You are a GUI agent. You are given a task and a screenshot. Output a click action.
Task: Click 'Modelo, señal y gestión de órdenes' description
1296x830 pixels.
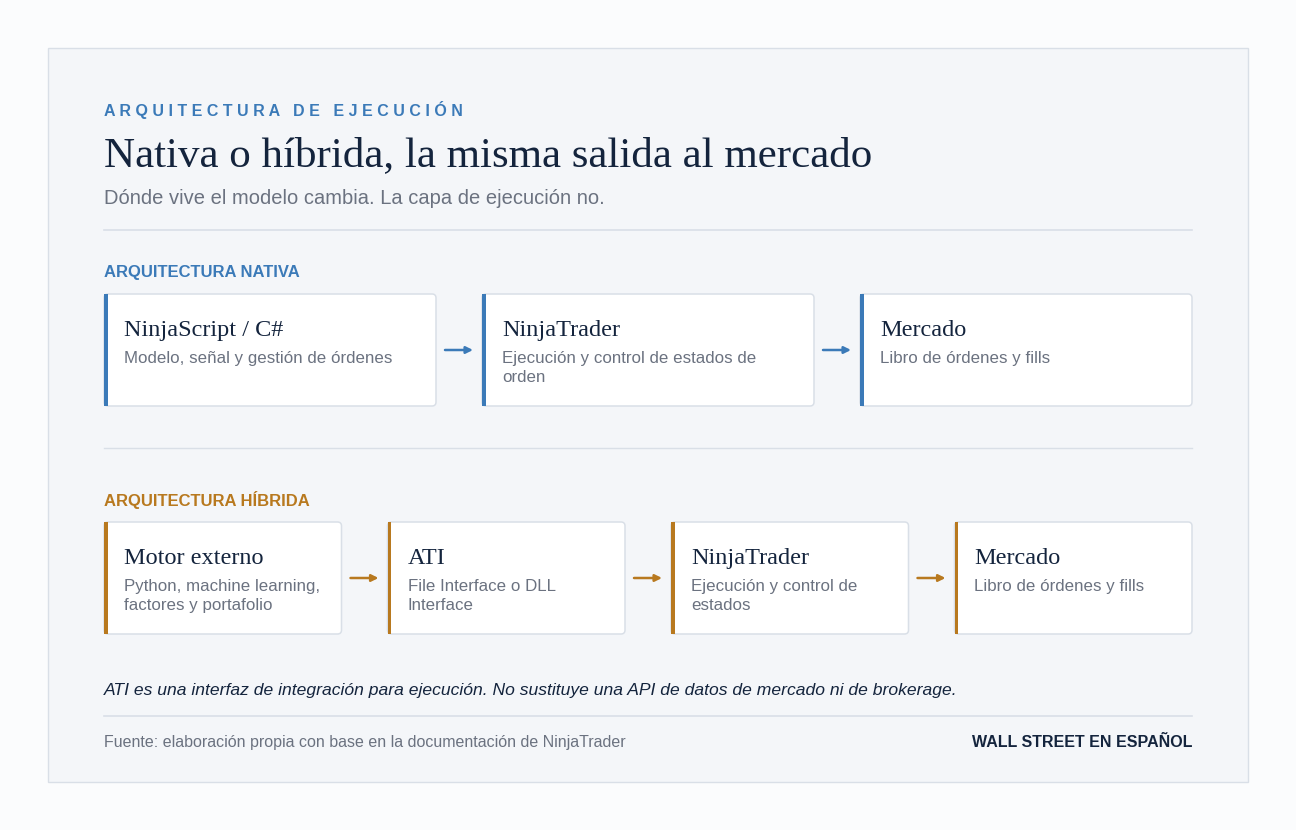[258, 358]
